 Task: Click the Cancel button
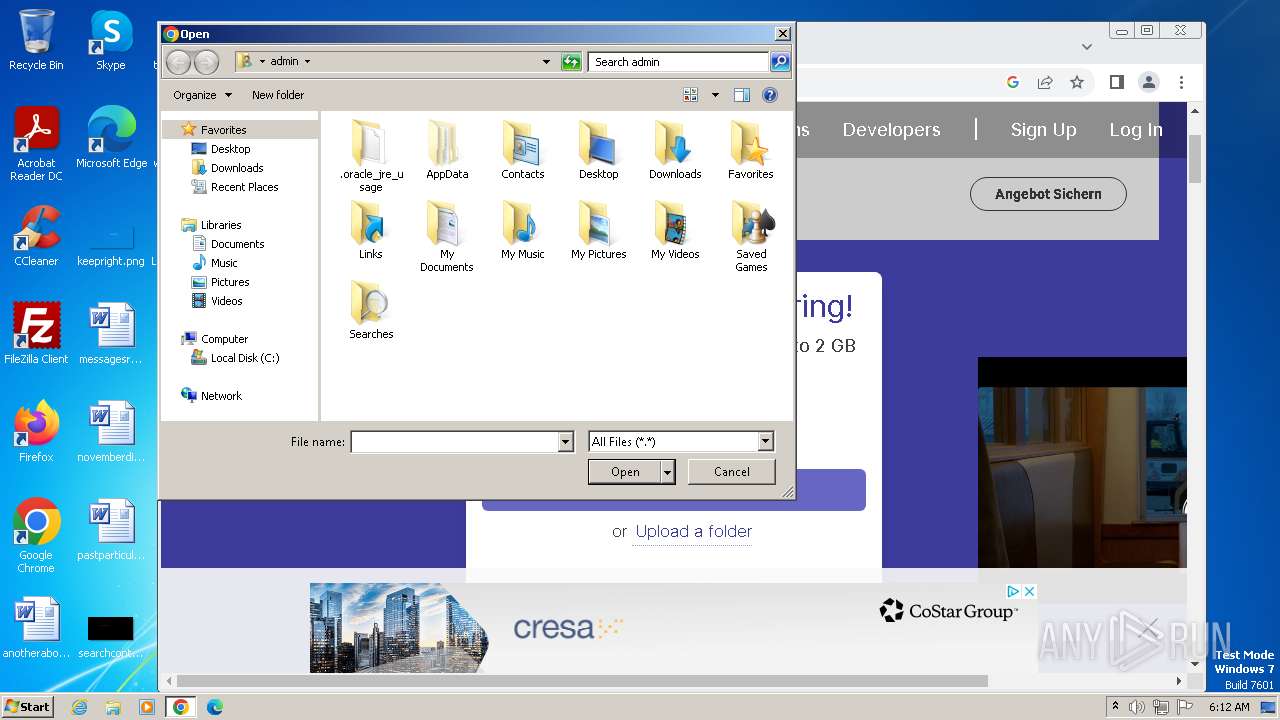[x=732, y=472]
